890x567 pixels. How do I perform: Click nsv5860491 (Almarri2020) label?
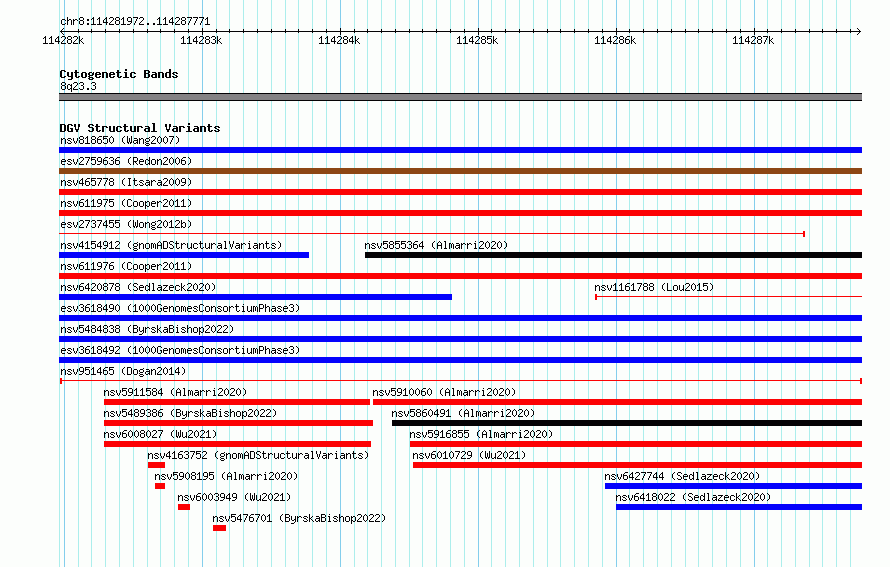point(463,413)
